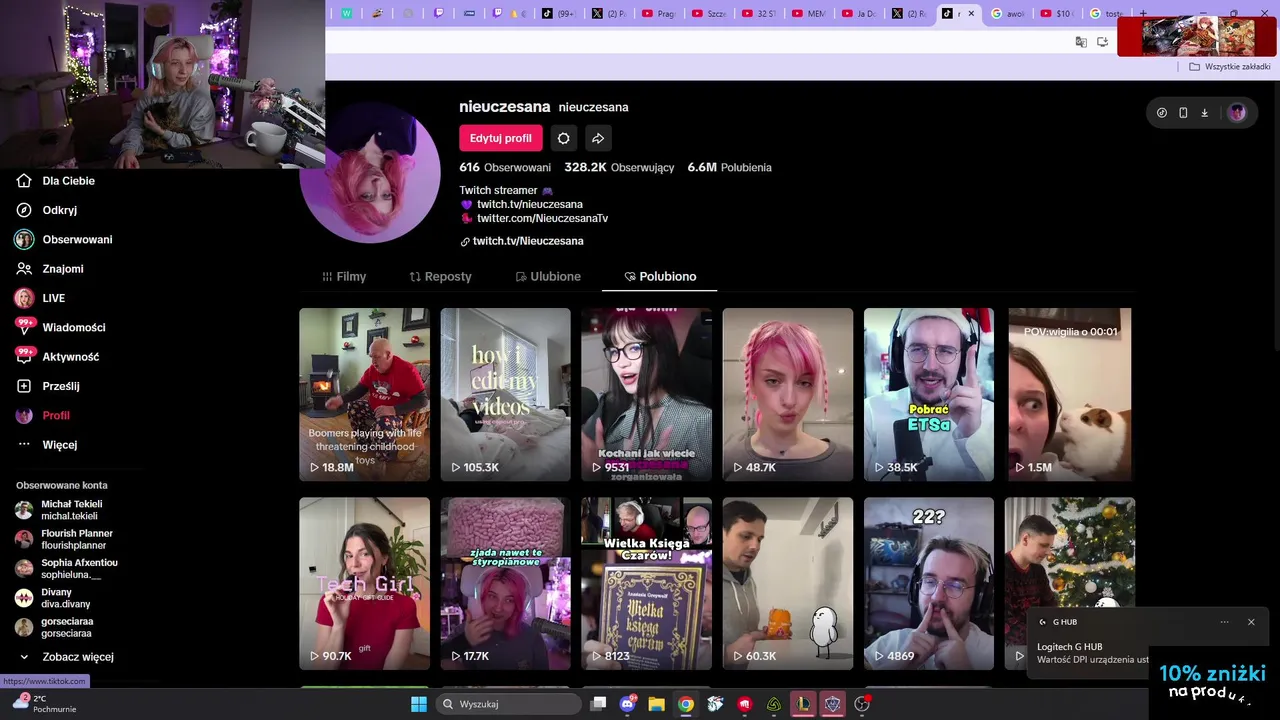The image size is (1280, 720).
Task: Open Profil in the sidebar
Action: point(43,415)
